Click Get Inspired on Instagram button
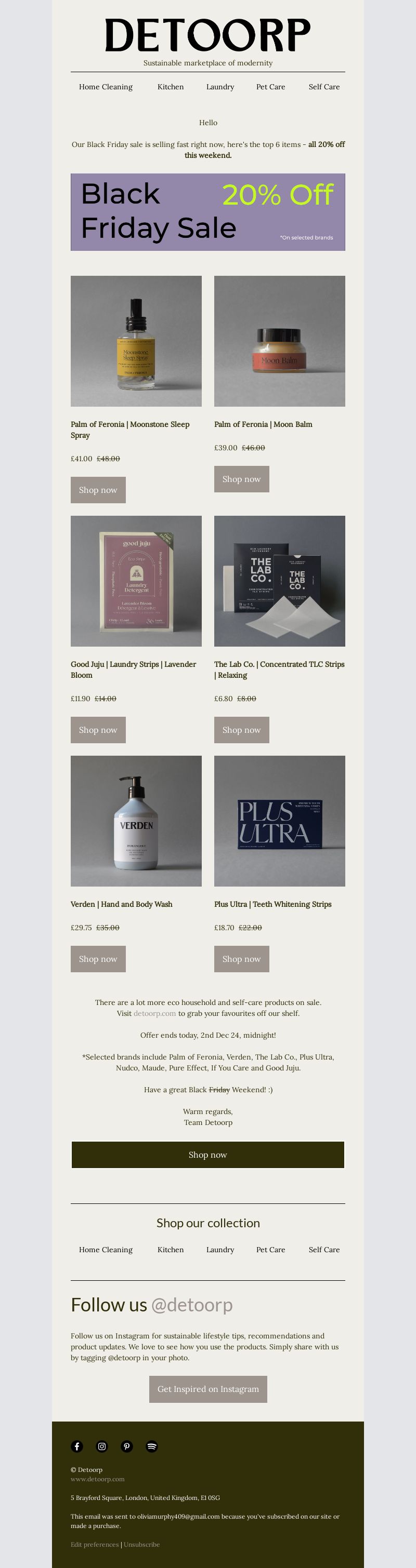Image resolution: width=416 pixels, height=1568 pixels. tap(207, 1389)
